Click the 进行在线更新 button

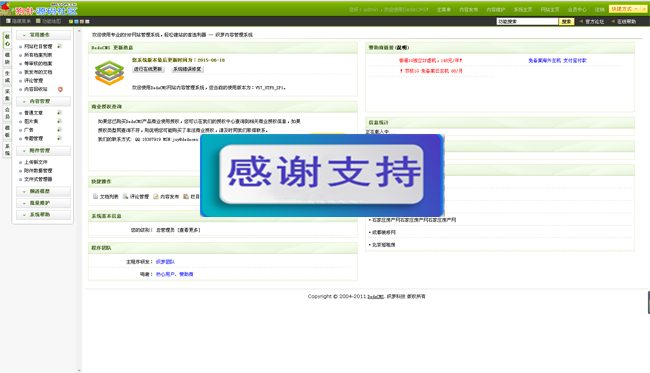148,69
